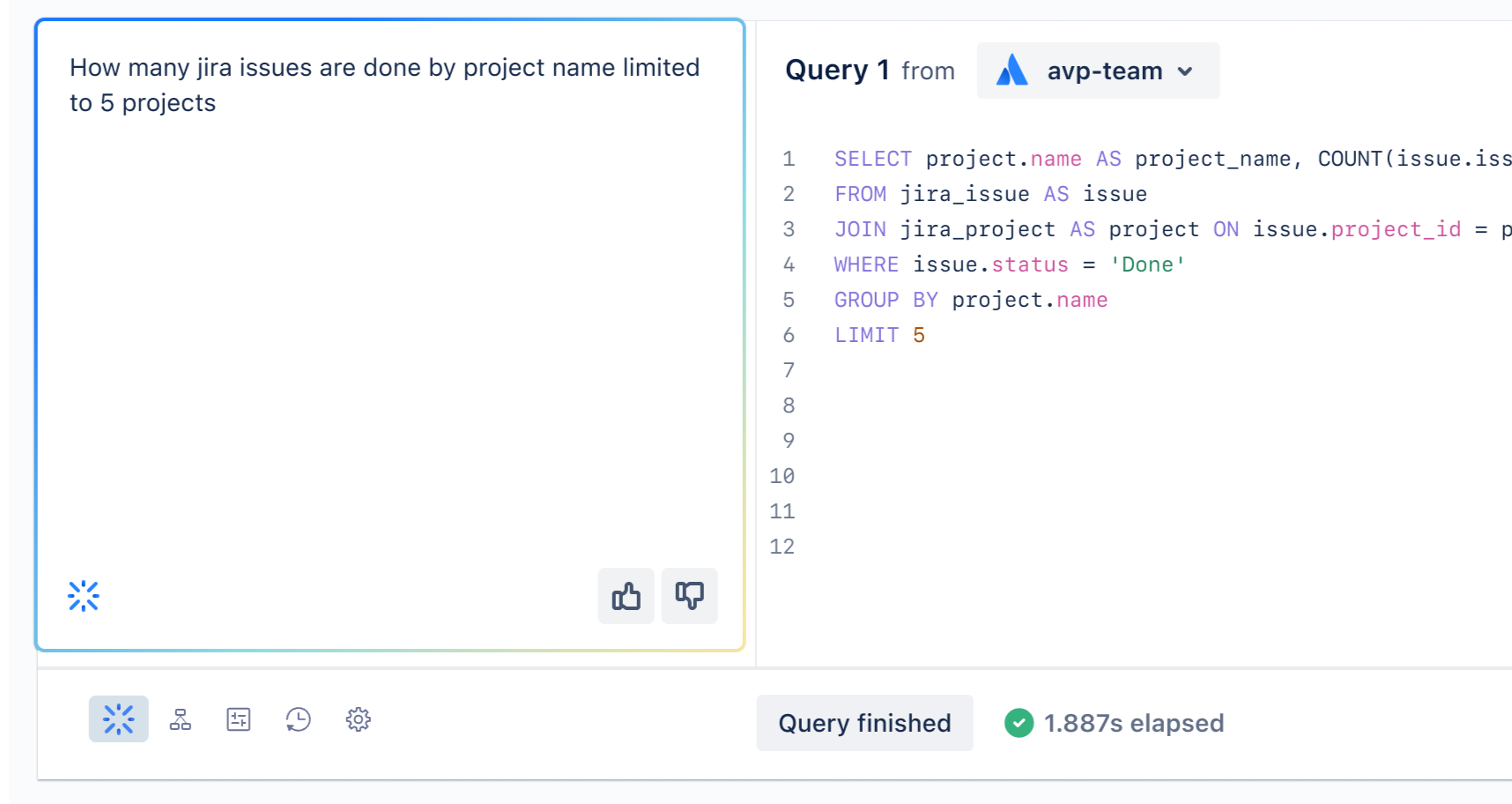View query history via clock icon
The height and width of the screenshot is (804, 1512).
pyautogui.click(x=298, y=719)
